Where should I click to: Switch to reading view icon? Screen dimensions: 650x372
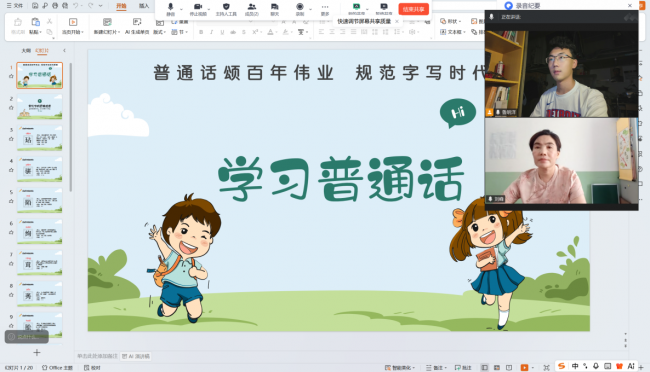[509, 367]
